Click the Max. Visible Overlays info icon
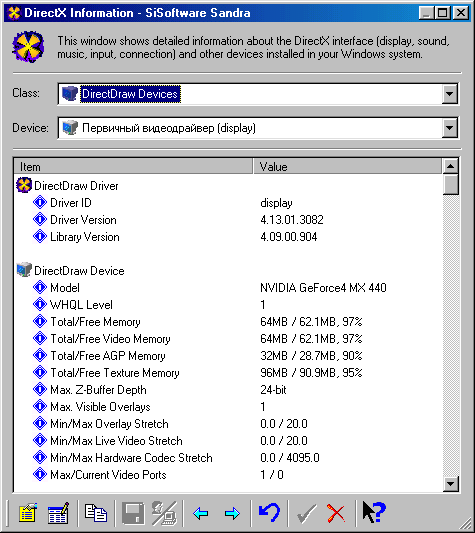Viewport: 475px width, 533px height. (40, 406)
